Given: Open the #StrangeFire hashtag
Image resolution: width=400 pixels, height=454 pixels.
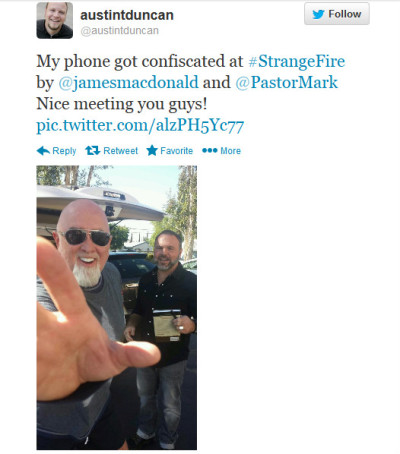Looking at the screenshot, I should [x=297, y=61].
